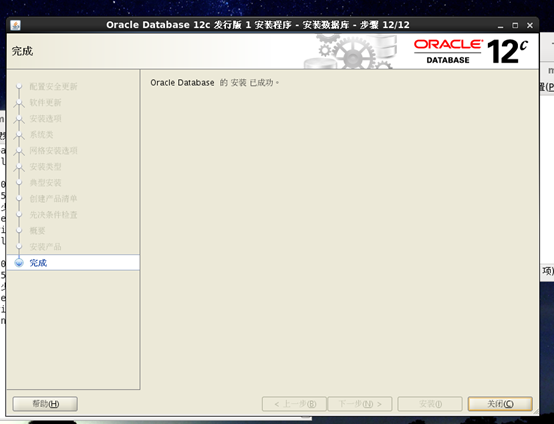This screenshot has width=554, height=424.
Task: Click the installer window title bar text
Action: (x=258, y=25)
